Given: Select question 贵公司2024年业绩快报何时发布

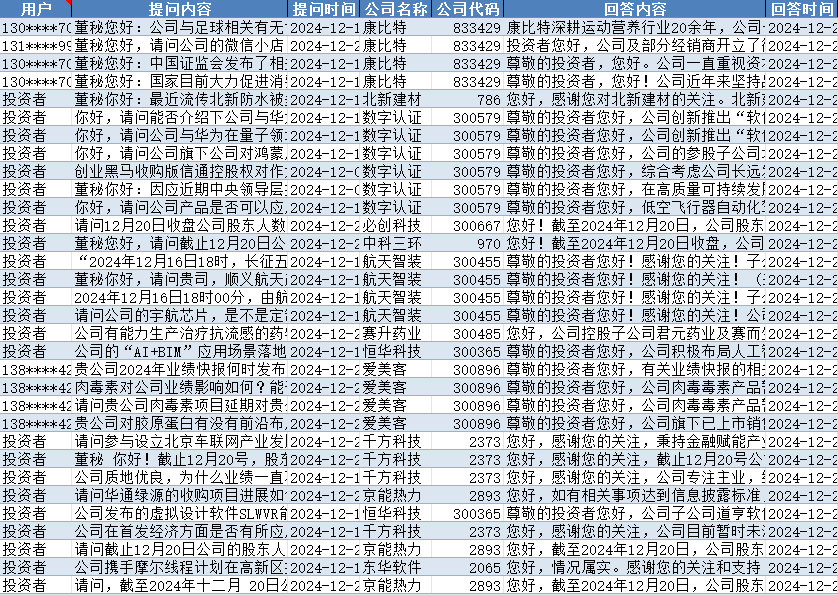Looking at the screenshot, I should 180,369.
